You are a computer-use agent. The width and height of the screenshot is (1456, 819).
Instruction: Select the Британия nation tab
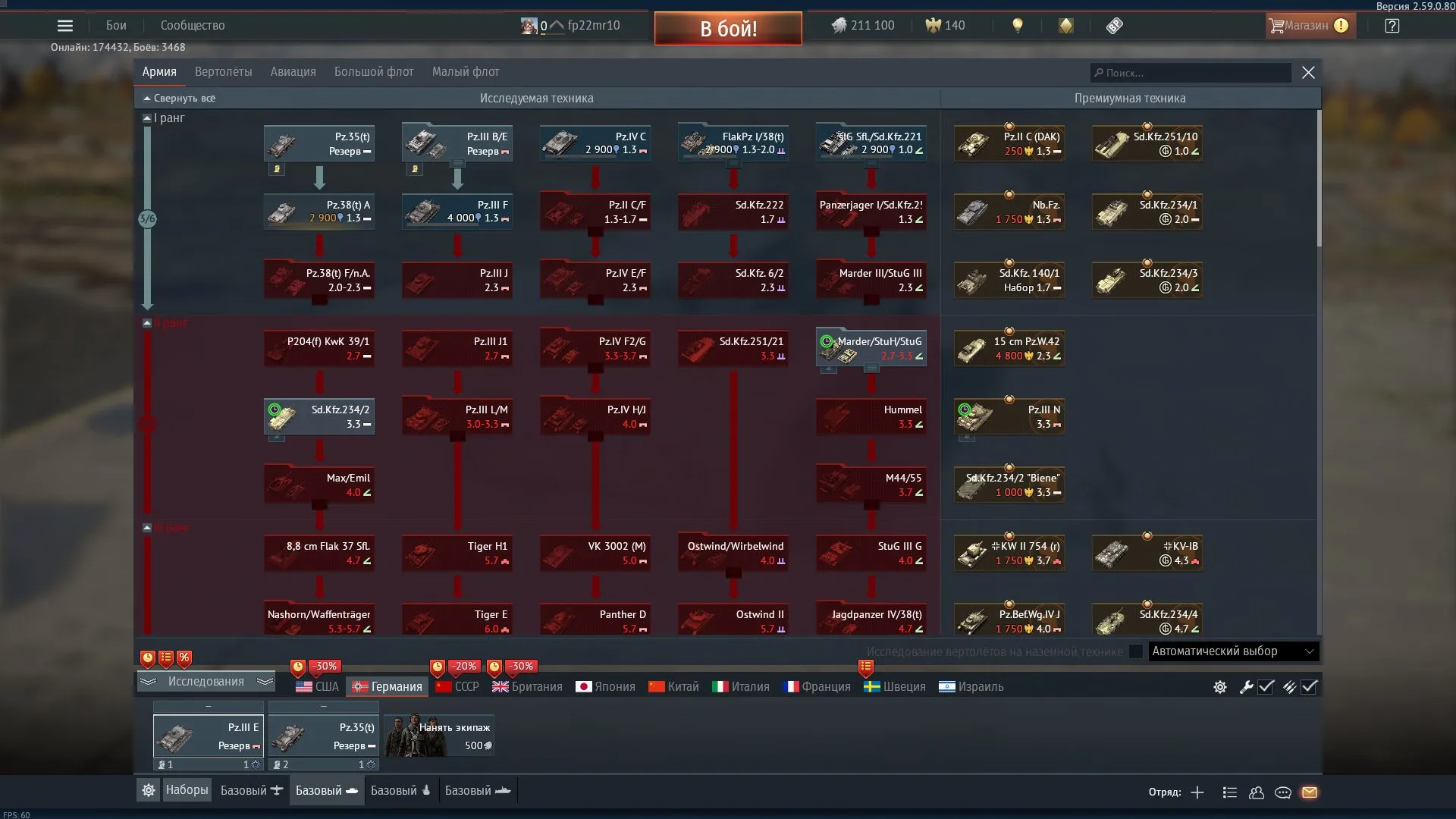tap(528, 687)
